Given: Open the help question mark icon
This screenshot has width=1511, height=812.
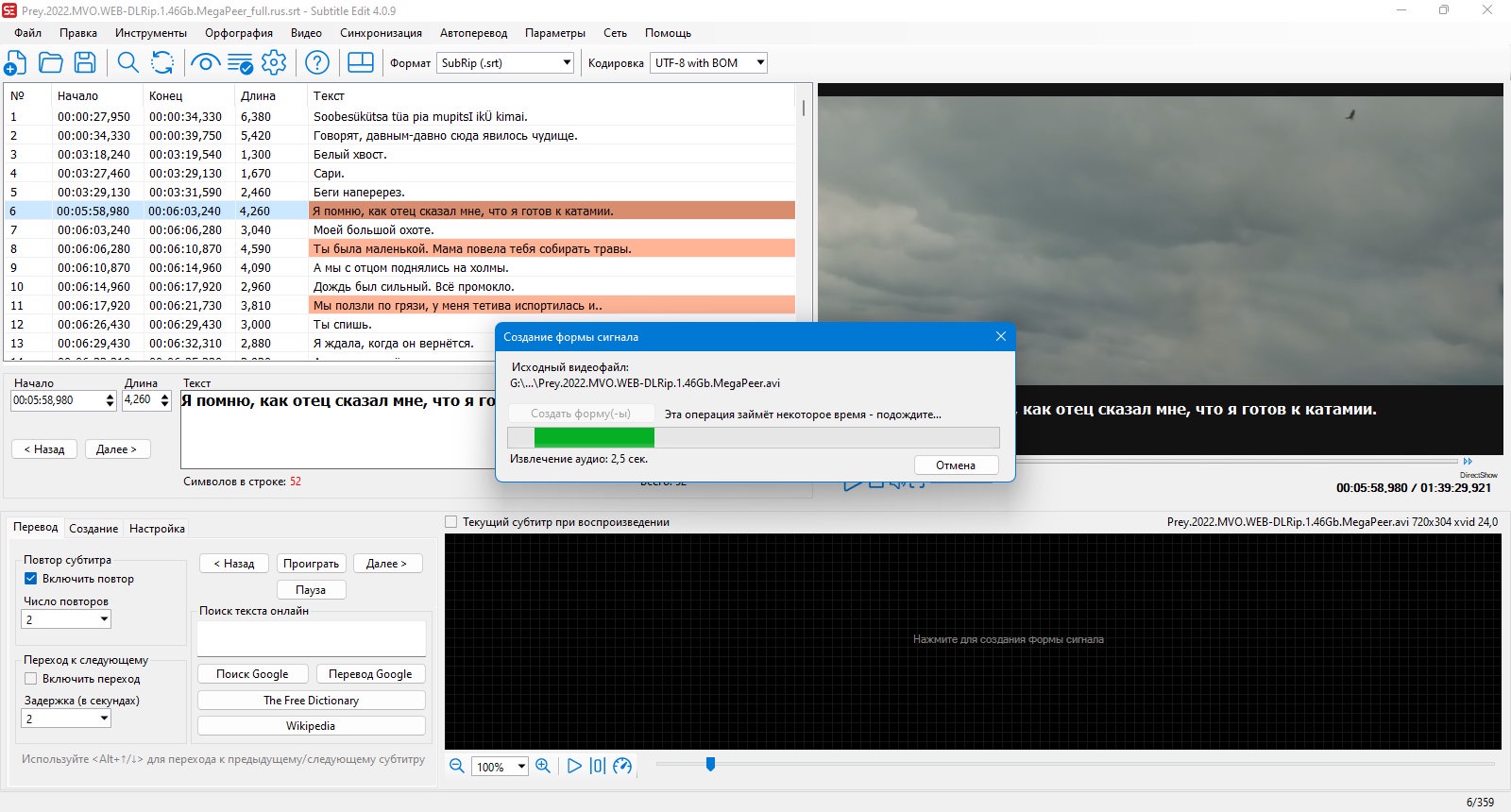Looking at the screenshot, I should [317, 63].
